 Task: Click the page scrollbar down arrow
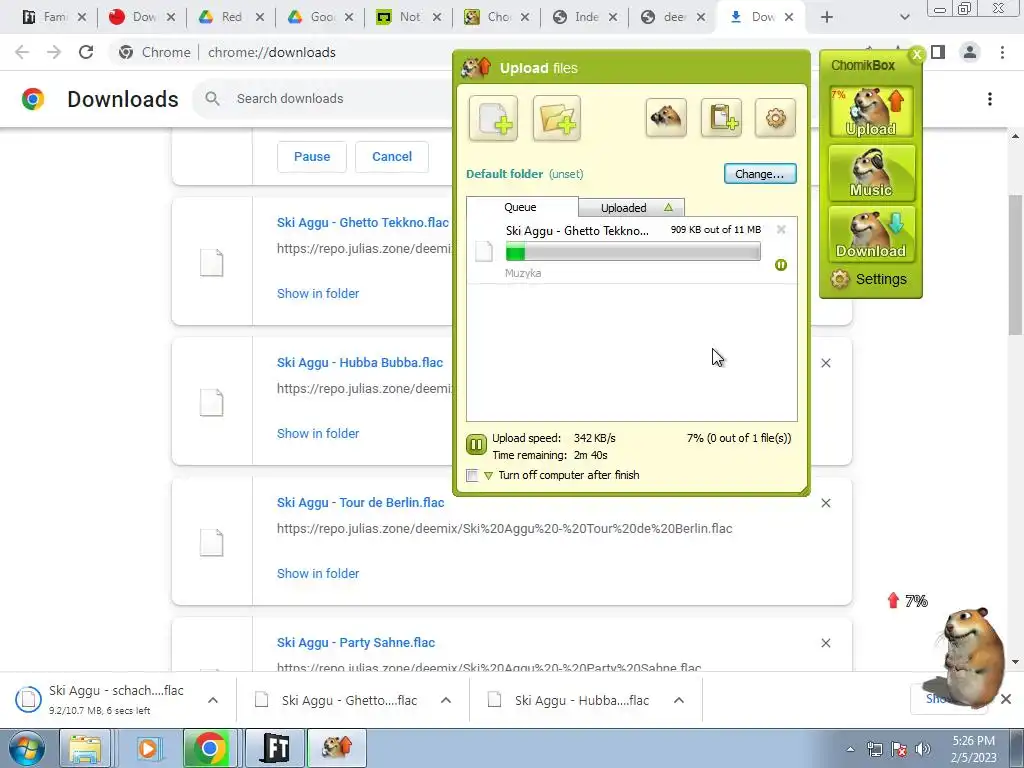click(x=1016, y=662)
